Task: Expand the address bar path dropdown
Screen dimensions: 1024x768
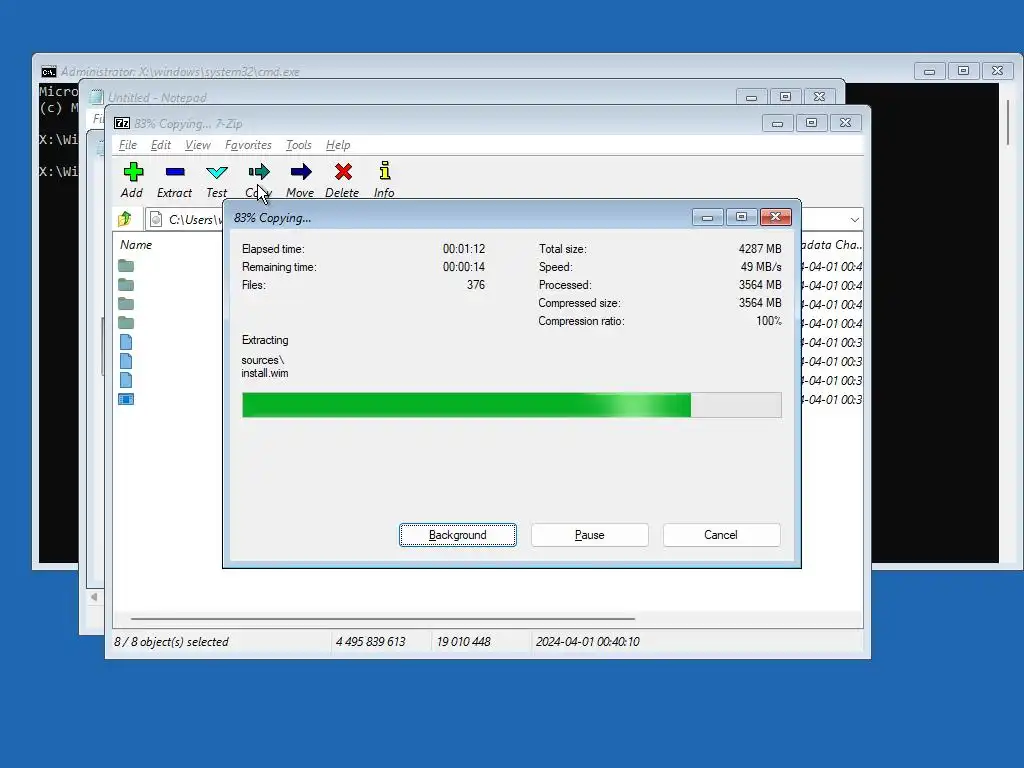Action: pos(854,219)
